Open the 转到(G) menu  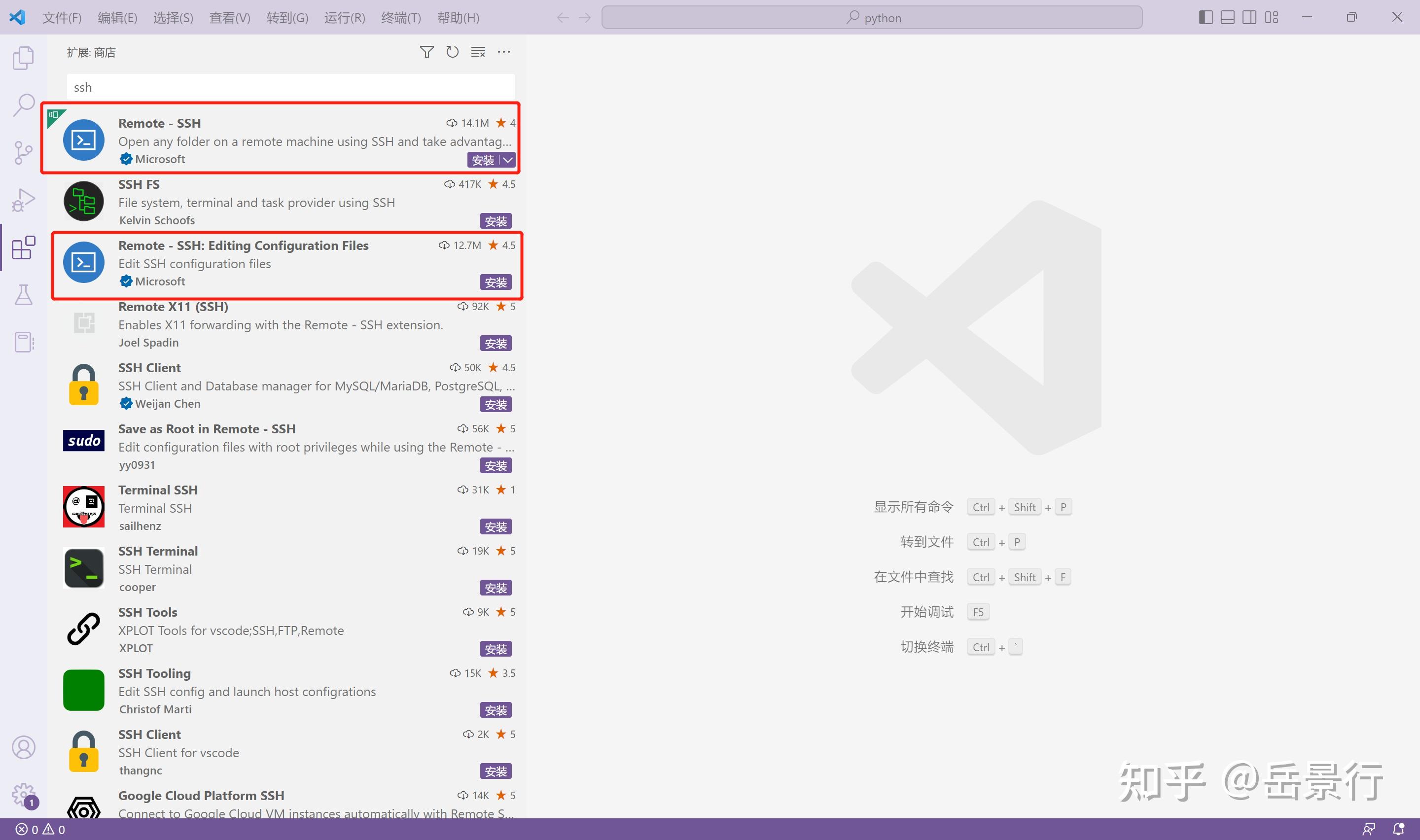[287, 18]
